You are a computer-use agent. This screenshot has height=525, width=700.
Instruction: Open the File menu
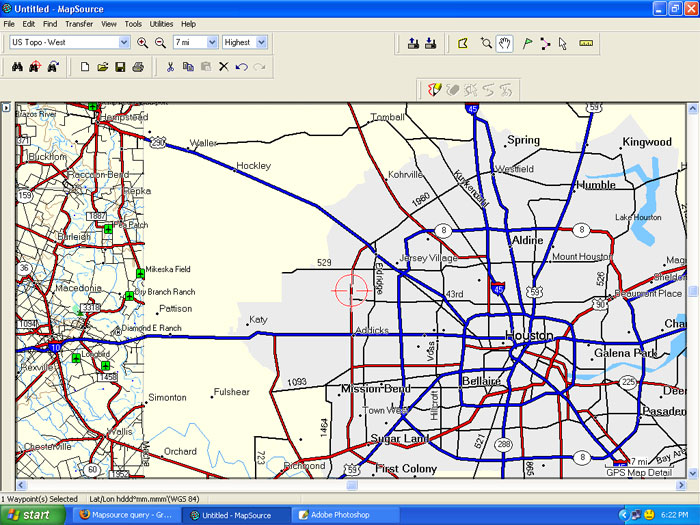(9, 24)
